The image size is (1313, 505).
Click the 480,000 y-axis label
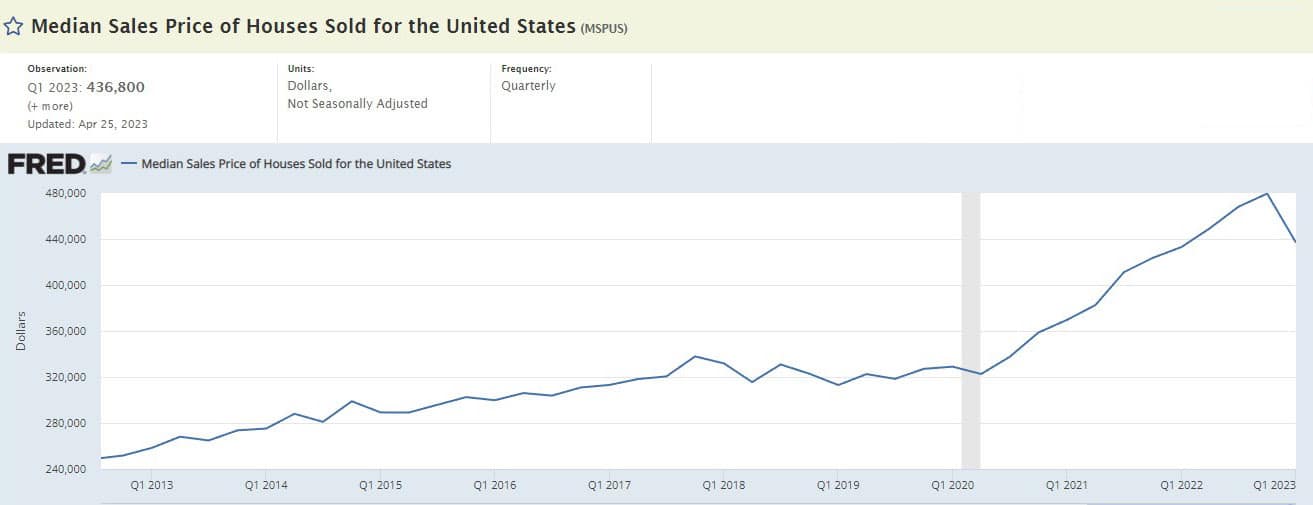[x=66, y=194]
